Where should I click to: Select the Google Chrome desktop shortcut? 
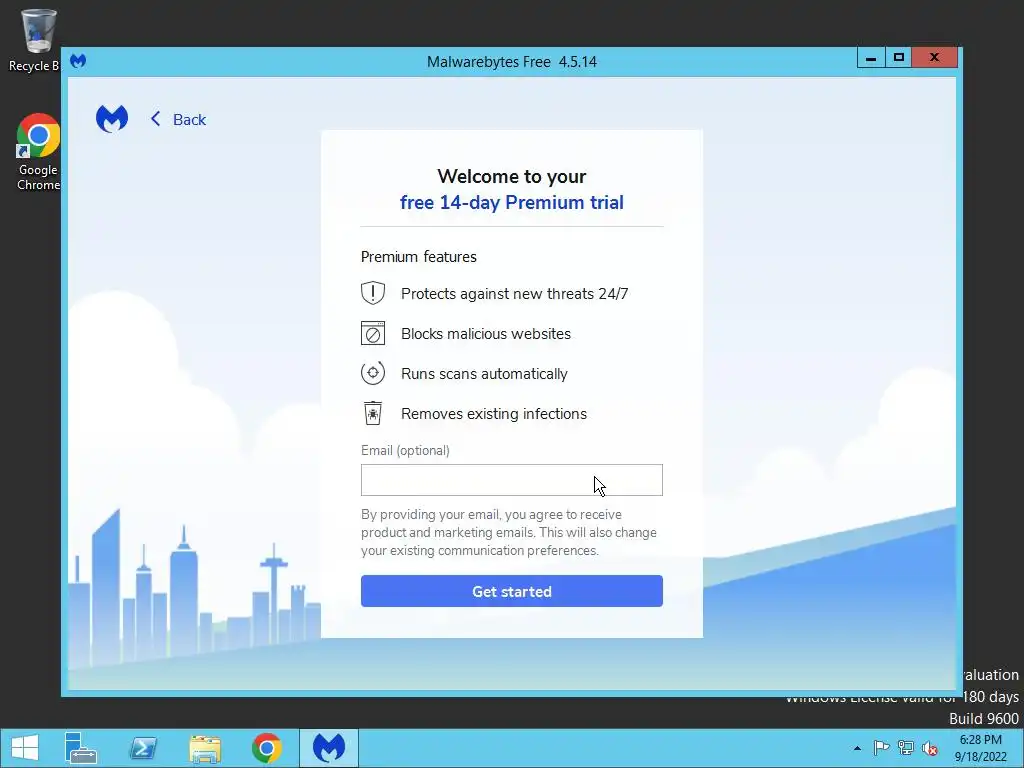click(38, 152)
